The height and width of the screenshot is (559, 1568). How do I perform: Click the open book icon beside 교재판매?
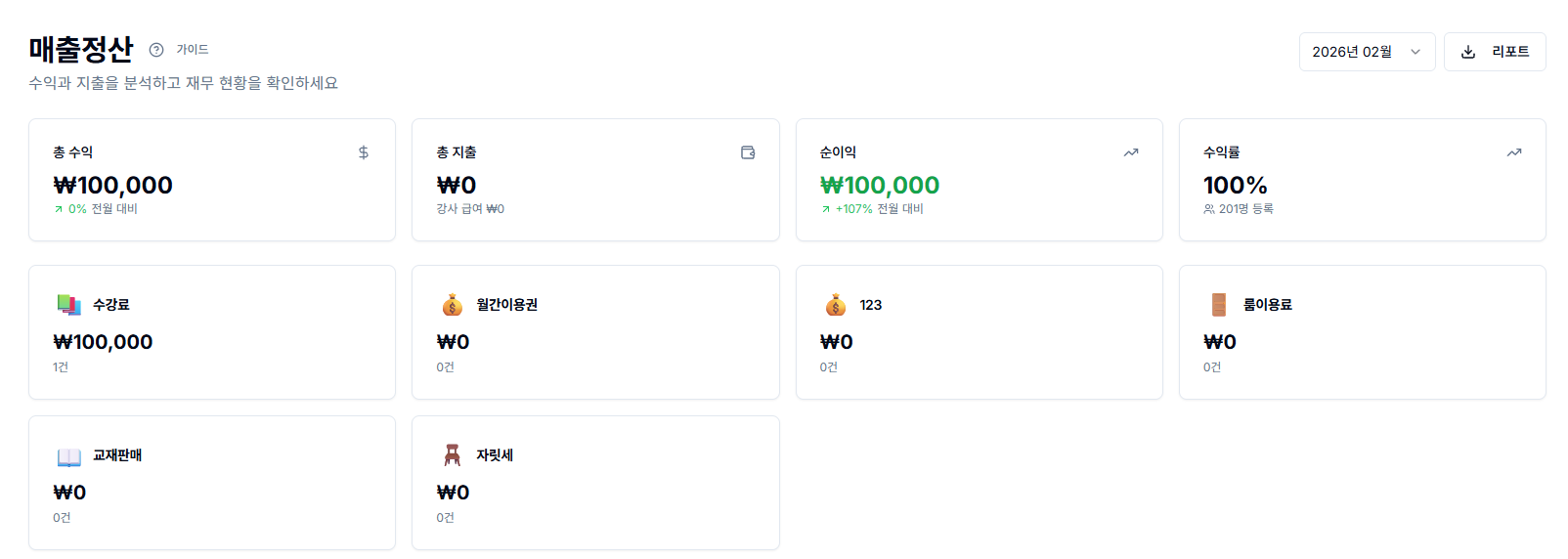coord(68,455)
